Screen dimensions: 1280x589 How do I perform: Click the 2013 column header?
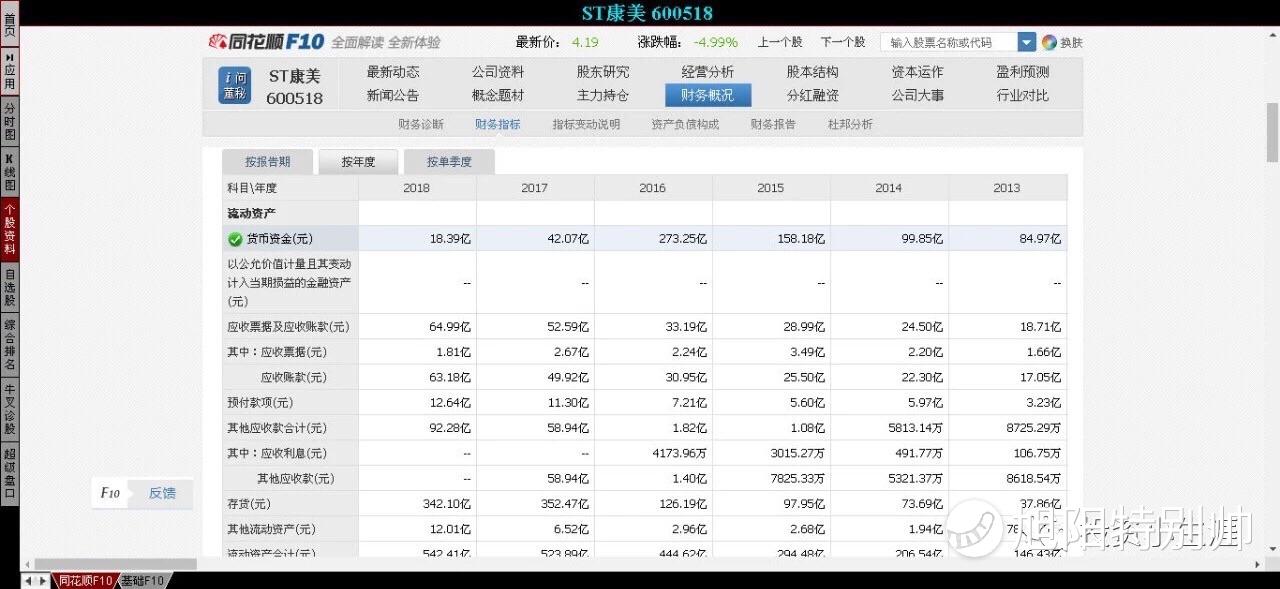1007,188
